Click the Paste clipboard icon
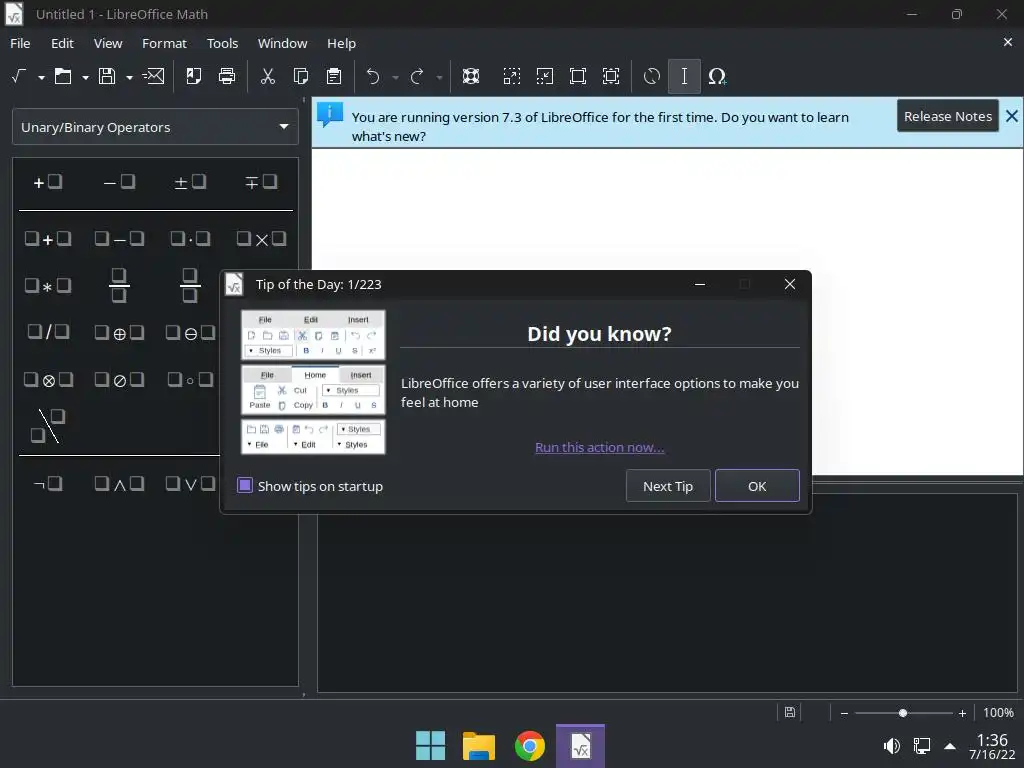 [x=334, y=76]
